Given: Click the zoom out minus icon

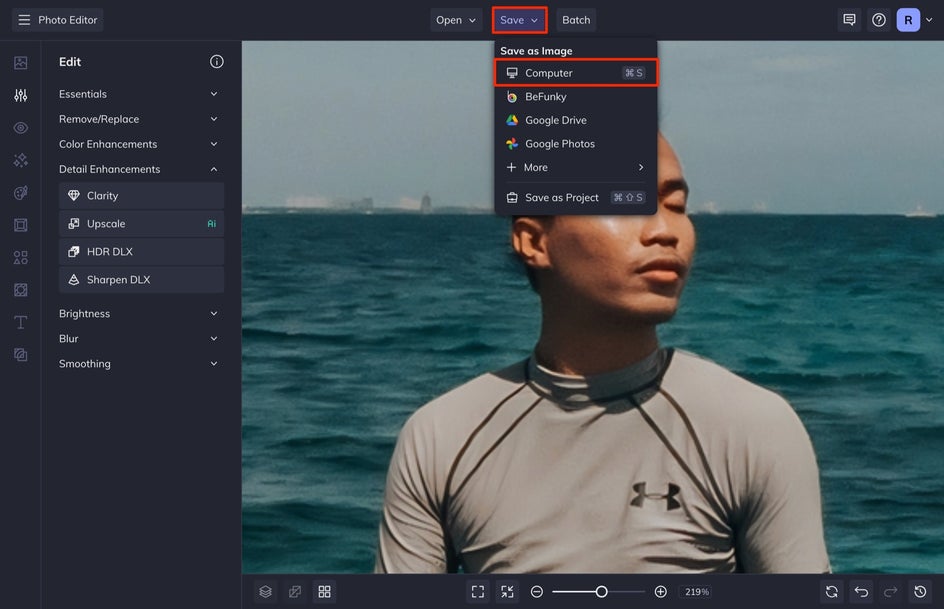Looking at the screenshot, I should [537, 592].
